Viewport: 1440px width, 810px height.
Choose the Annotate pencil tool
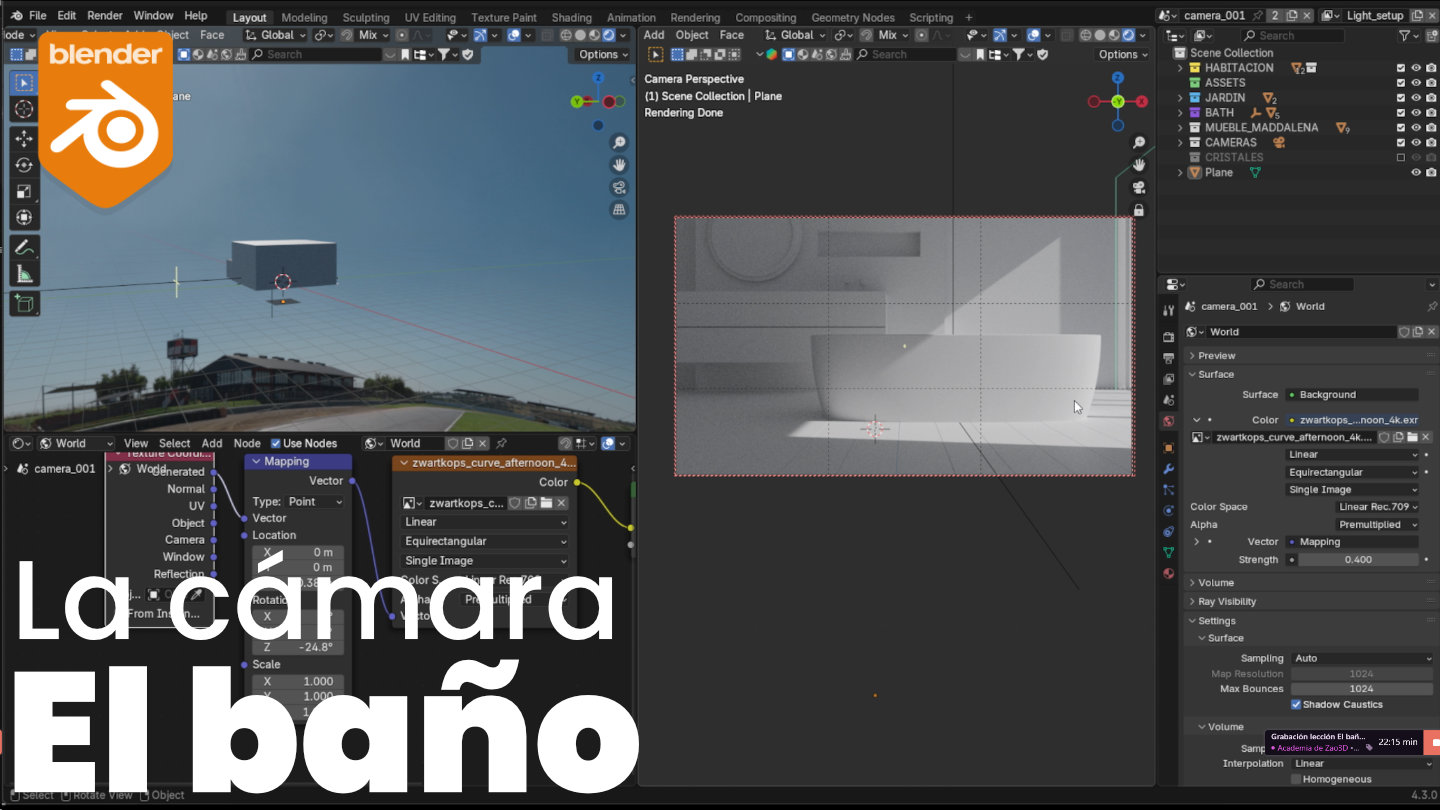pyautogui.click(x=24, y=247)
